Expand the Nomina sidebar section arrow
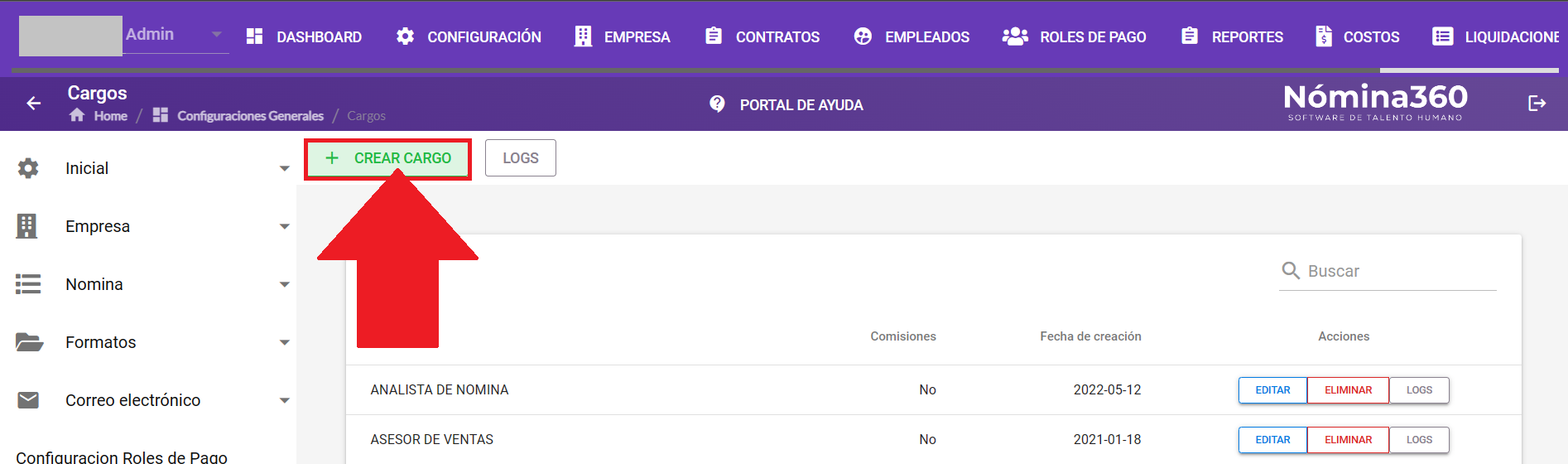The image size is (1568, 464). tap(285, 284)
